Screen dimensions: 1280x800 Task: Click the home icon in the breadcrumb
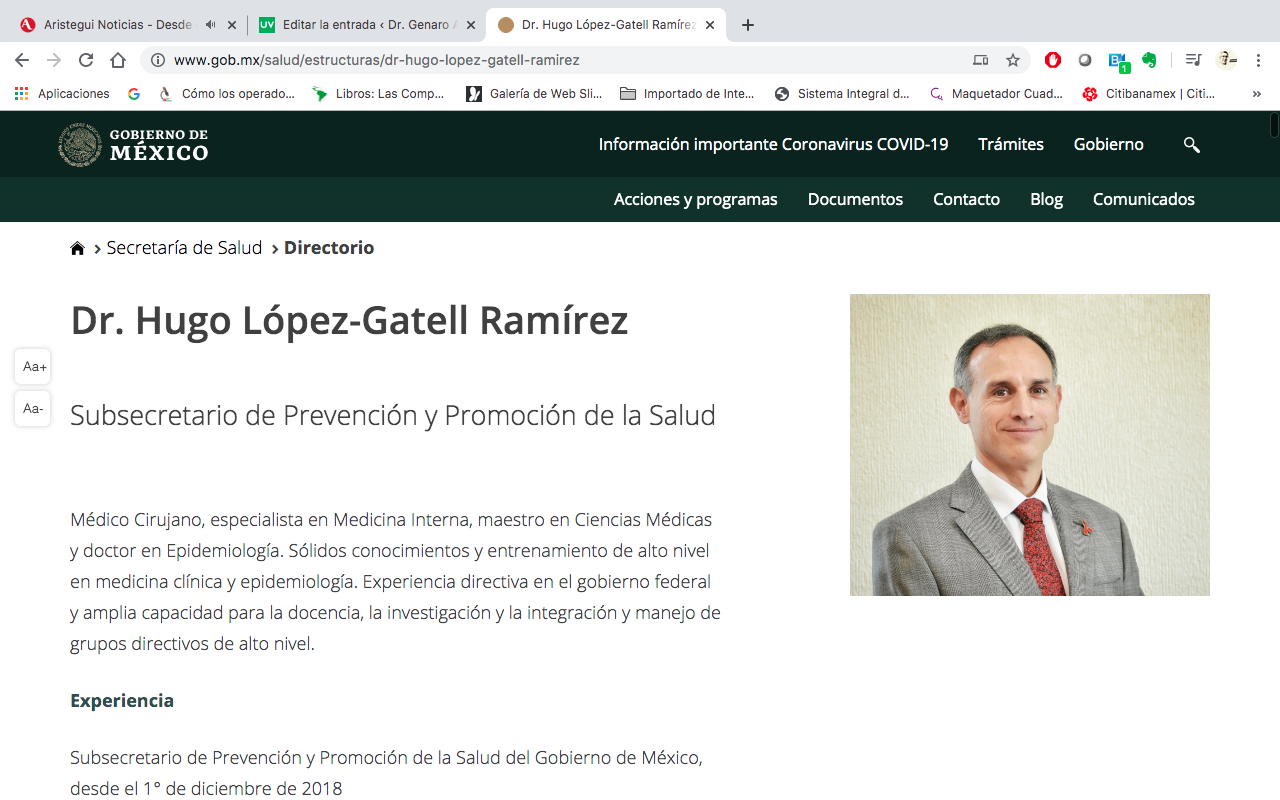77,249
